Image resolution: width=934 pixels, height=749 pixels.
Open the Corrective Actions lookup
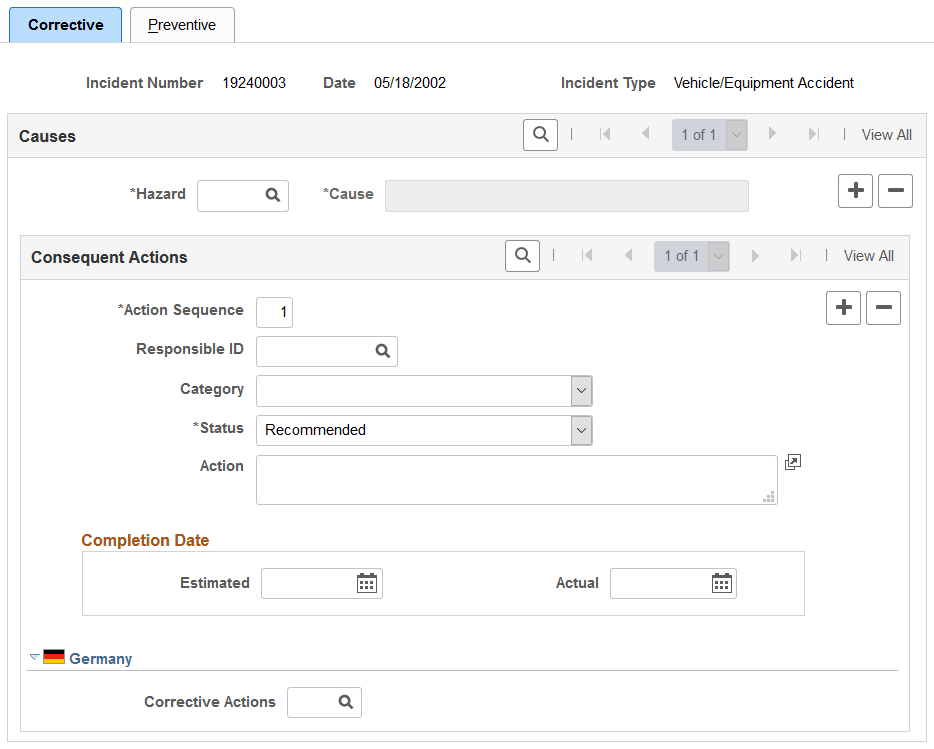point(346,702)
